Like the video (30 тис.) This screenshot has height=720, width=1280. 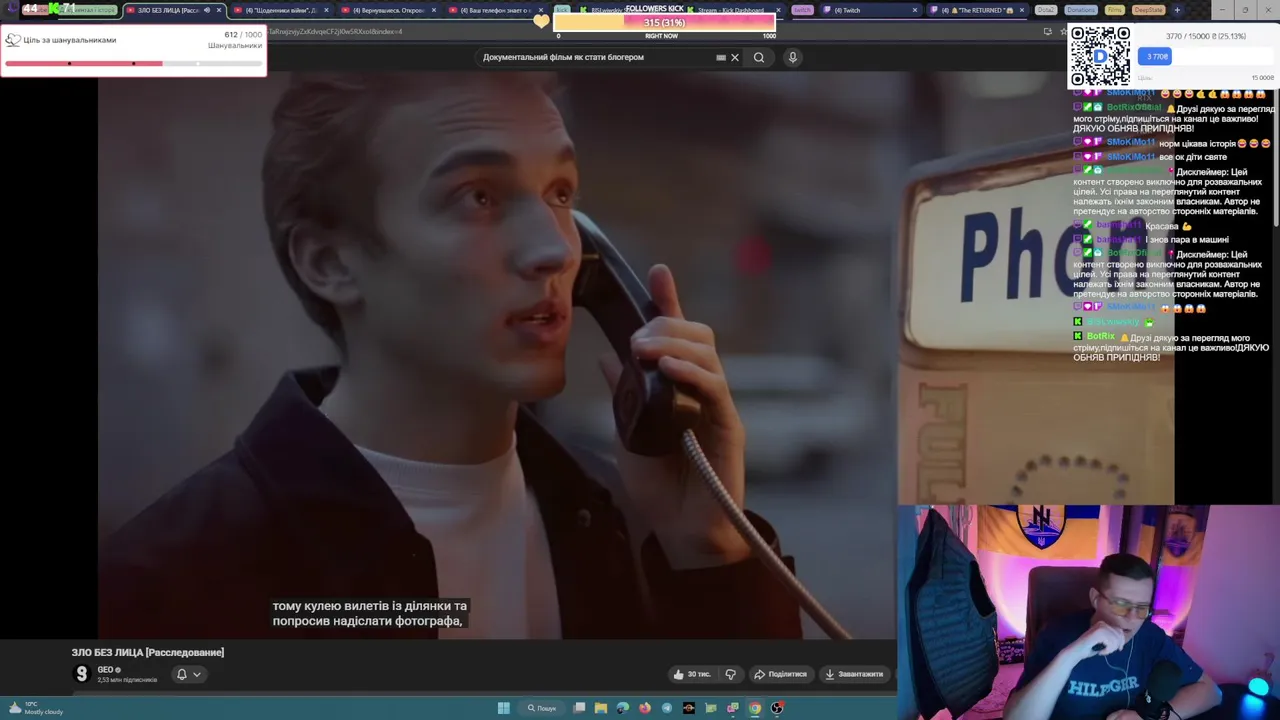click(x=692, y=674)
